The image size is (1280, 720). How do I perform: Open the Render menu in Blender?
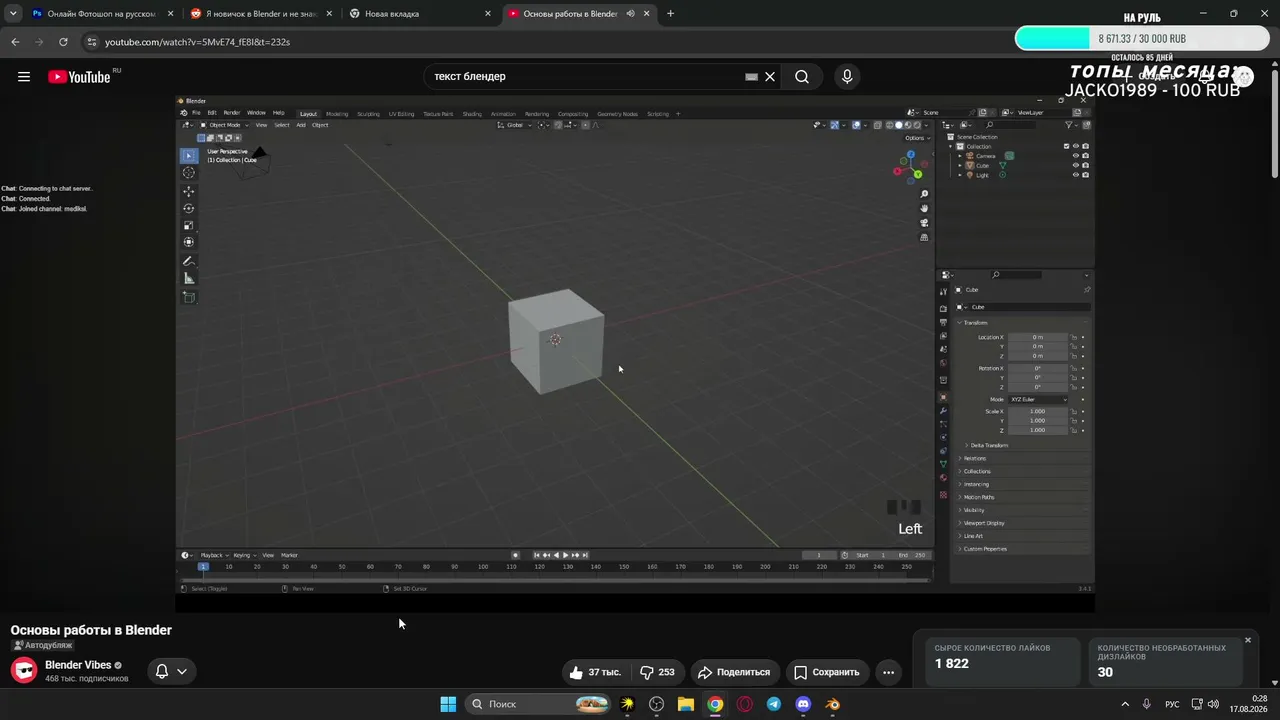[231, 113]
